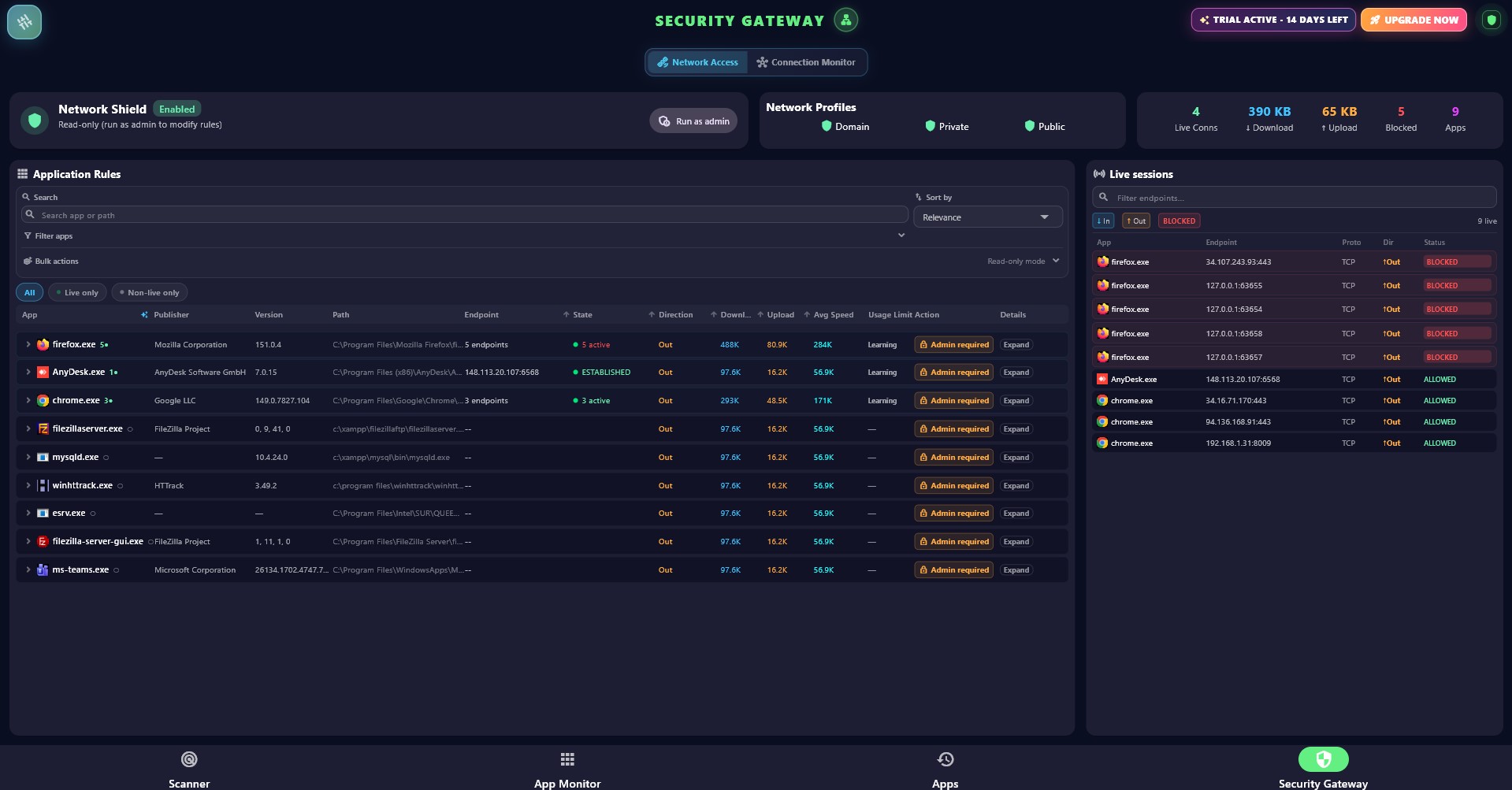This screenshot has width=1512, height=790.
Task: Expand the esrv.exe row chevron
Action: 28,513
